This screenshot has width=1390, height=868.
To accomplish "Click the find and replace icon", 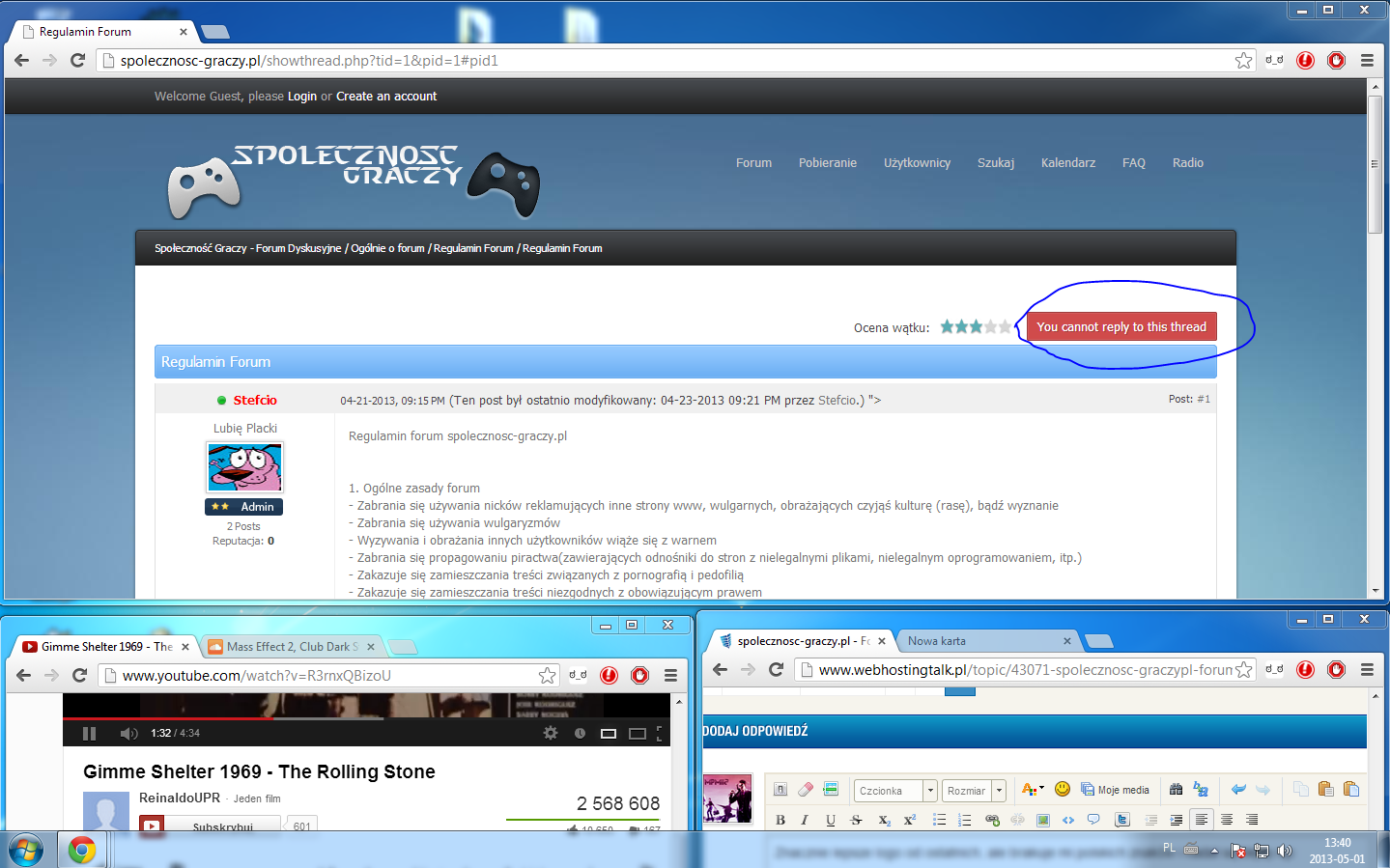I will point(1201,789).
